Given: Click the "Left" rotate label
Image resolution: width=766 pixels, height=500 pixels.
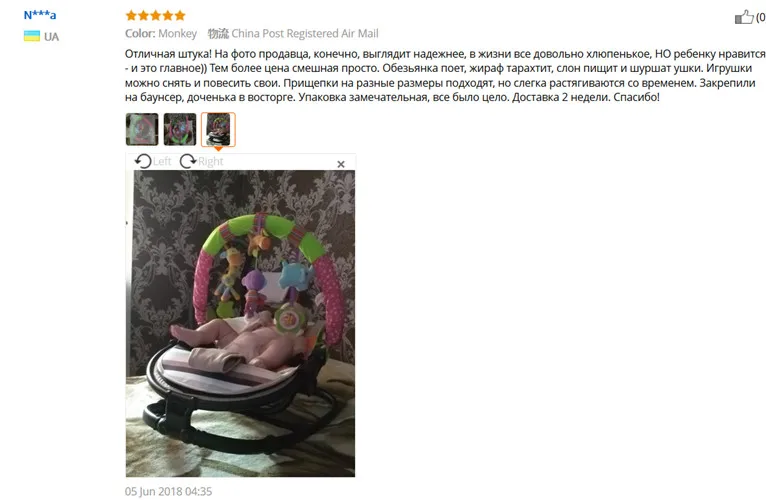Looking at the screenshot, I should click(x=162, y=161).
